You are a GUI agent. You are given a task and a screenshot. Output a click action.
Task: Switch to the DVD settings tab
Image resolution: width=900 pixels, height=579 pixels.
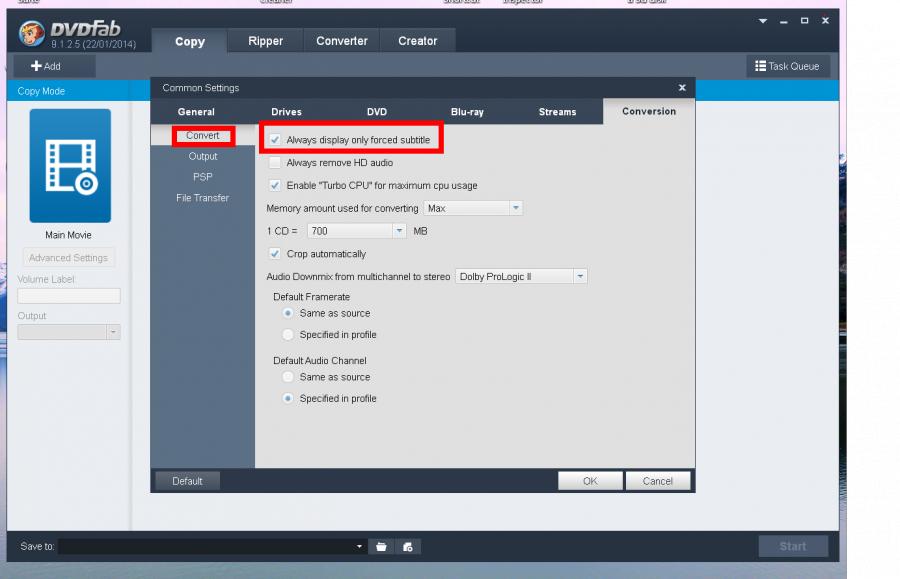(377, 112)
